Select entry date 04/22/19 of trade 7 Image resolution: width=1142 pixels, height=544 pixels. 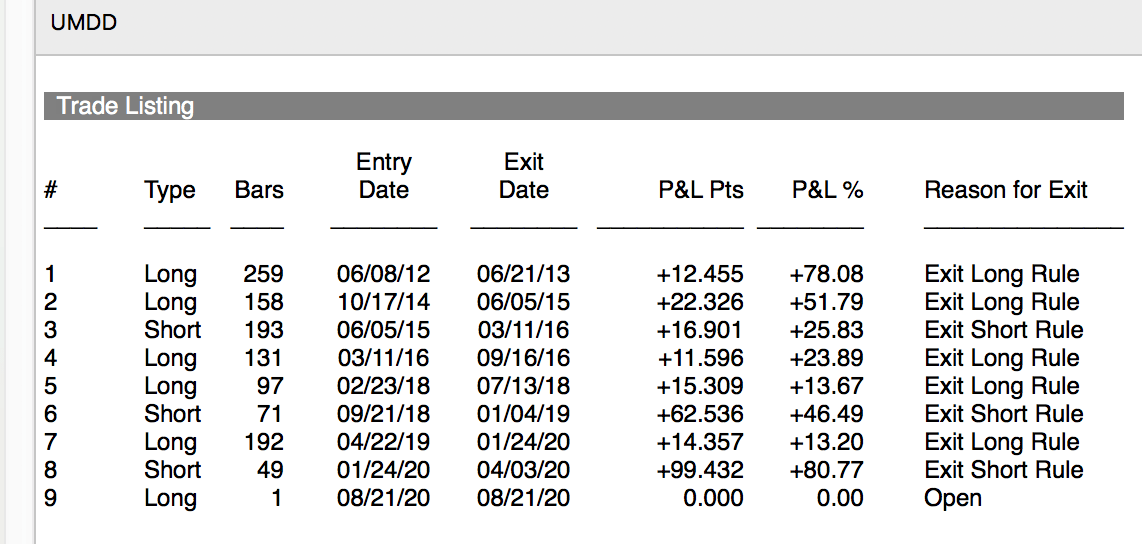[384, 442]
